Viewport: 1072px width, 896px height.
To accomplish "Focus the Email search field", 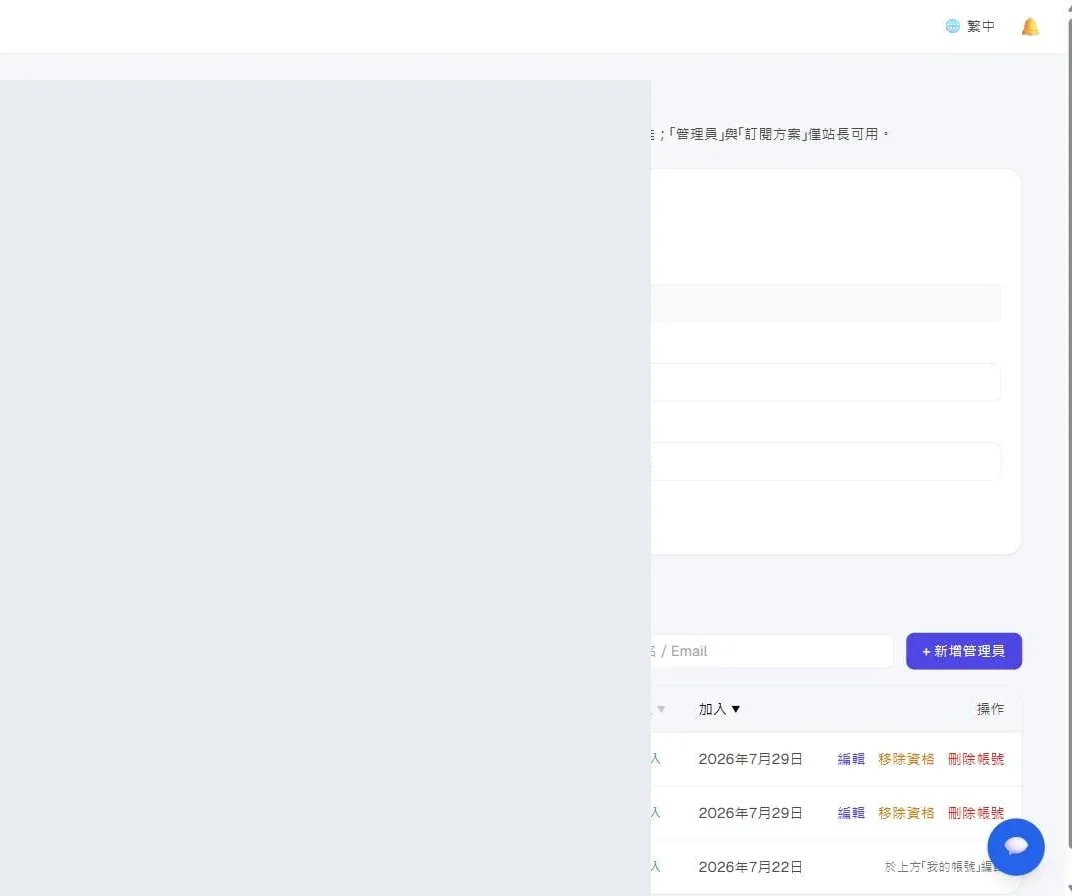I will (771, 651).
